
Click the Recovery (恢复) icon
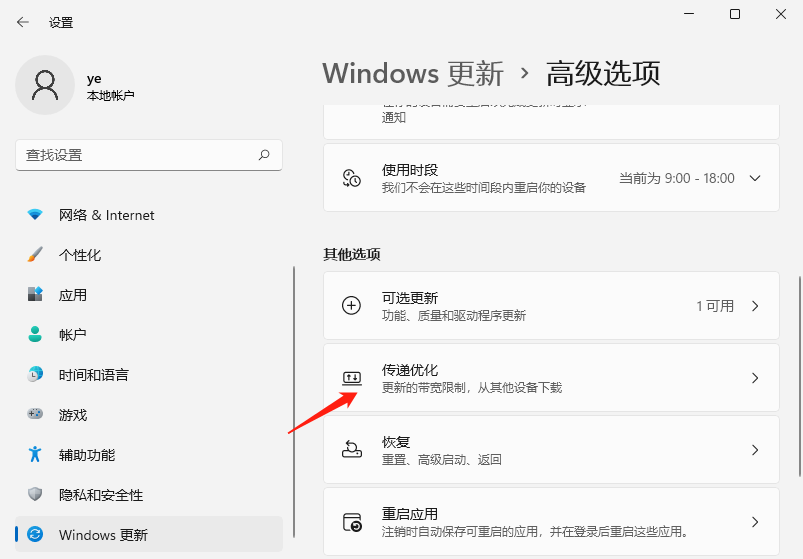351,450
